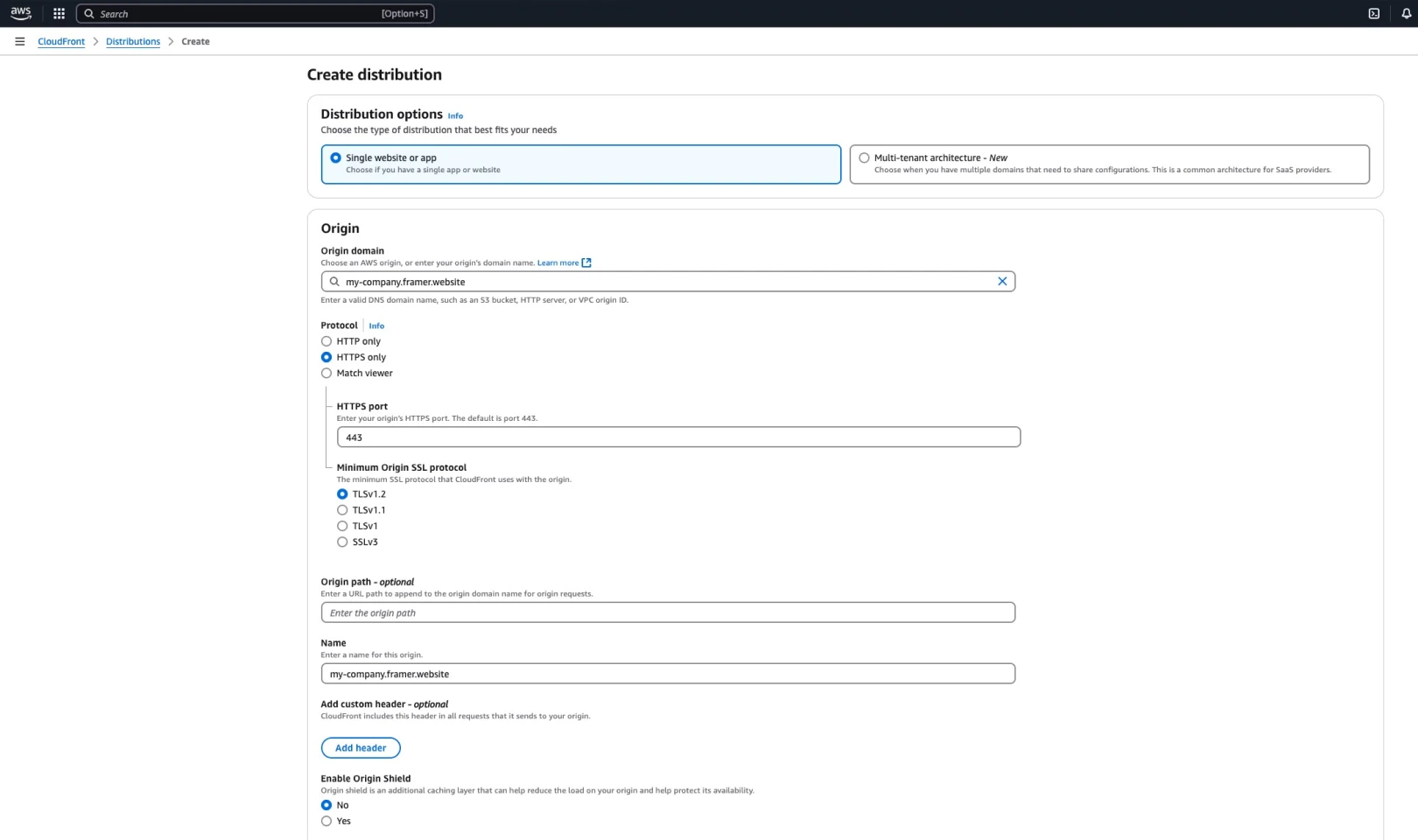Click the Origin section heading

(340, 228)
